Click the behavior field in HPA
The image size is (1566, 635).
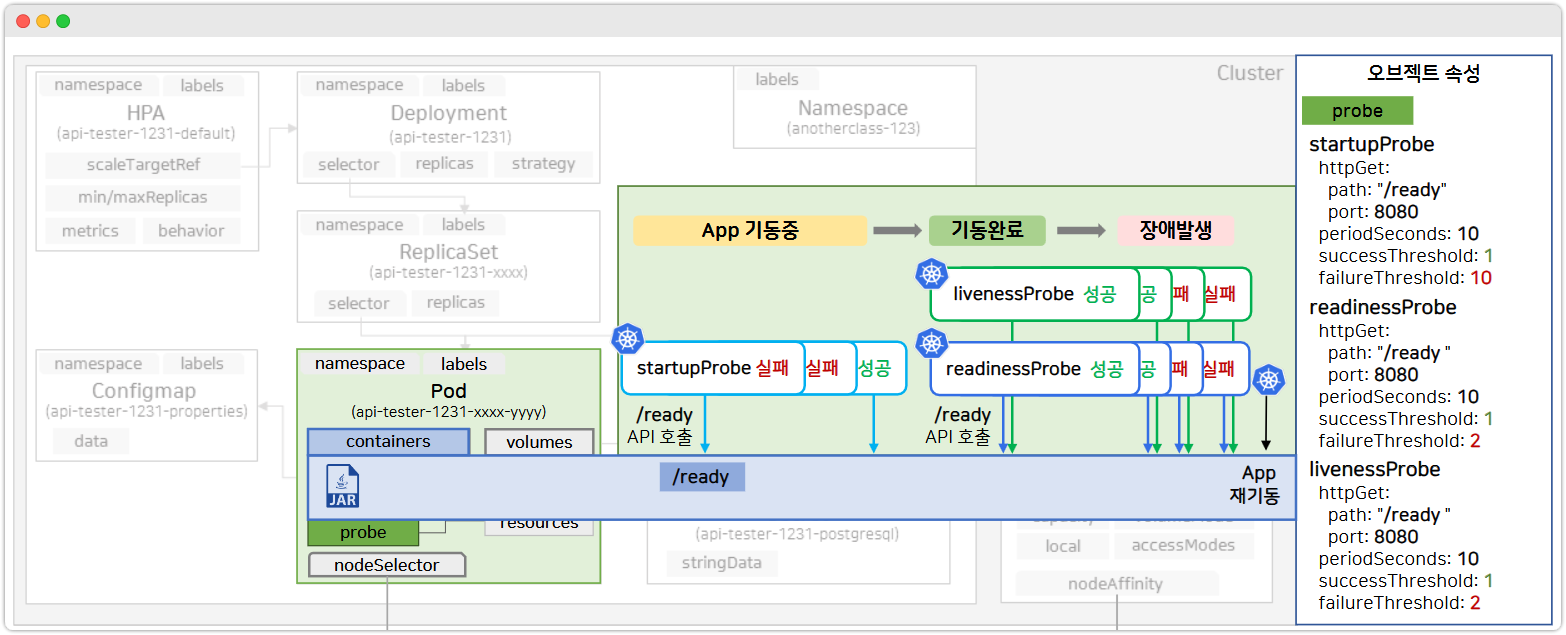click(x=191, y=231)
